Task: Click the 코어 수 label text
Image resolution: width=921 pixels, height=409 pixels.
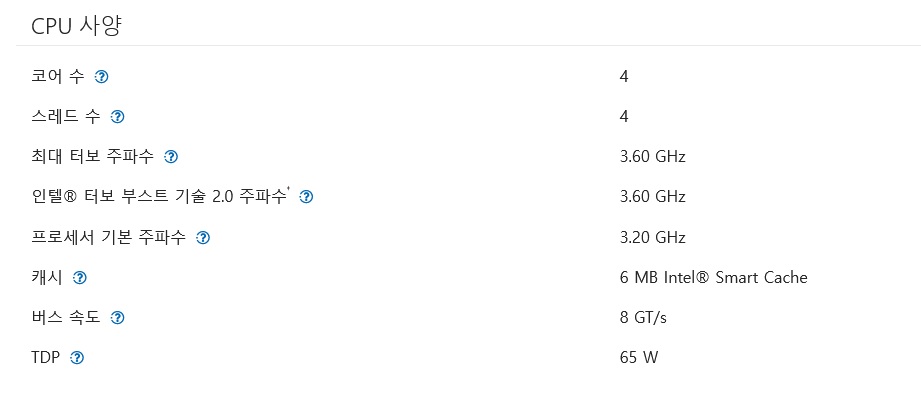Action: coord(58,76)
